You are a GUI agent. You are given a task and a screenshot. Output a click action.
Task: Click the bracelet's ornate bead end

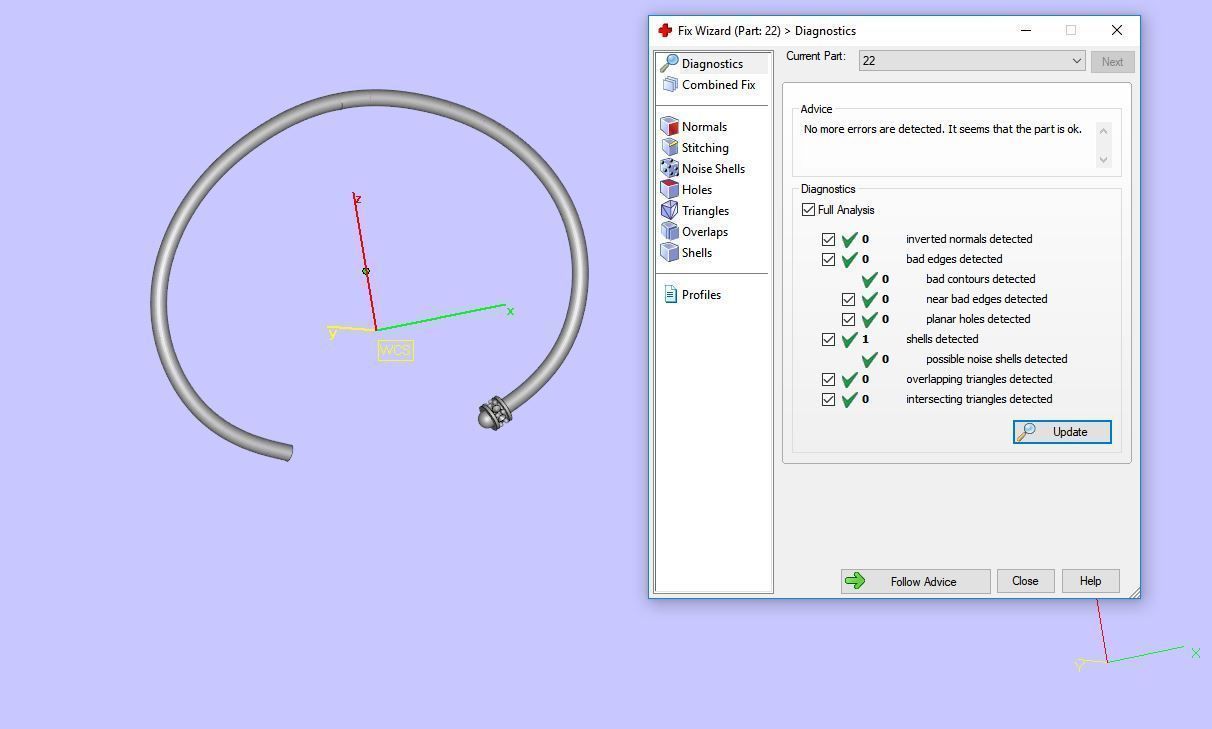493,413
